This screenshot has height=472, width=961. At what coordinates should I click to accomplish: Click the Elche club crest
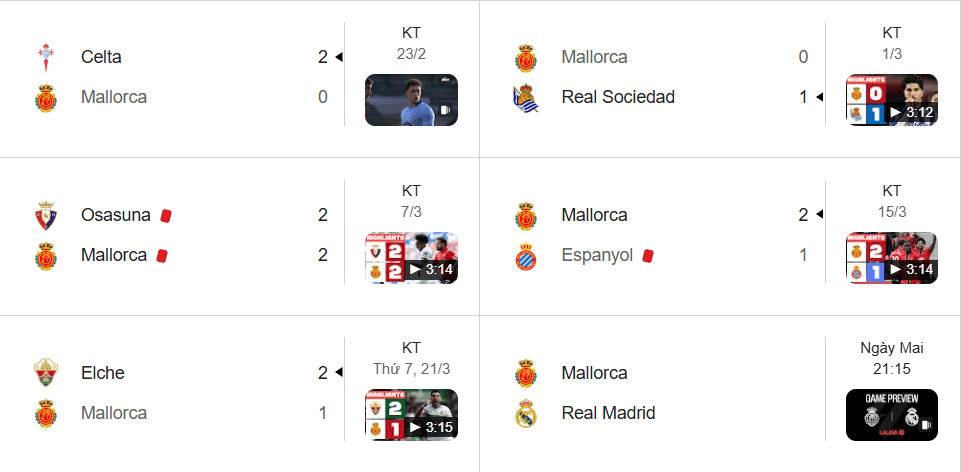(x=45, y=373)
